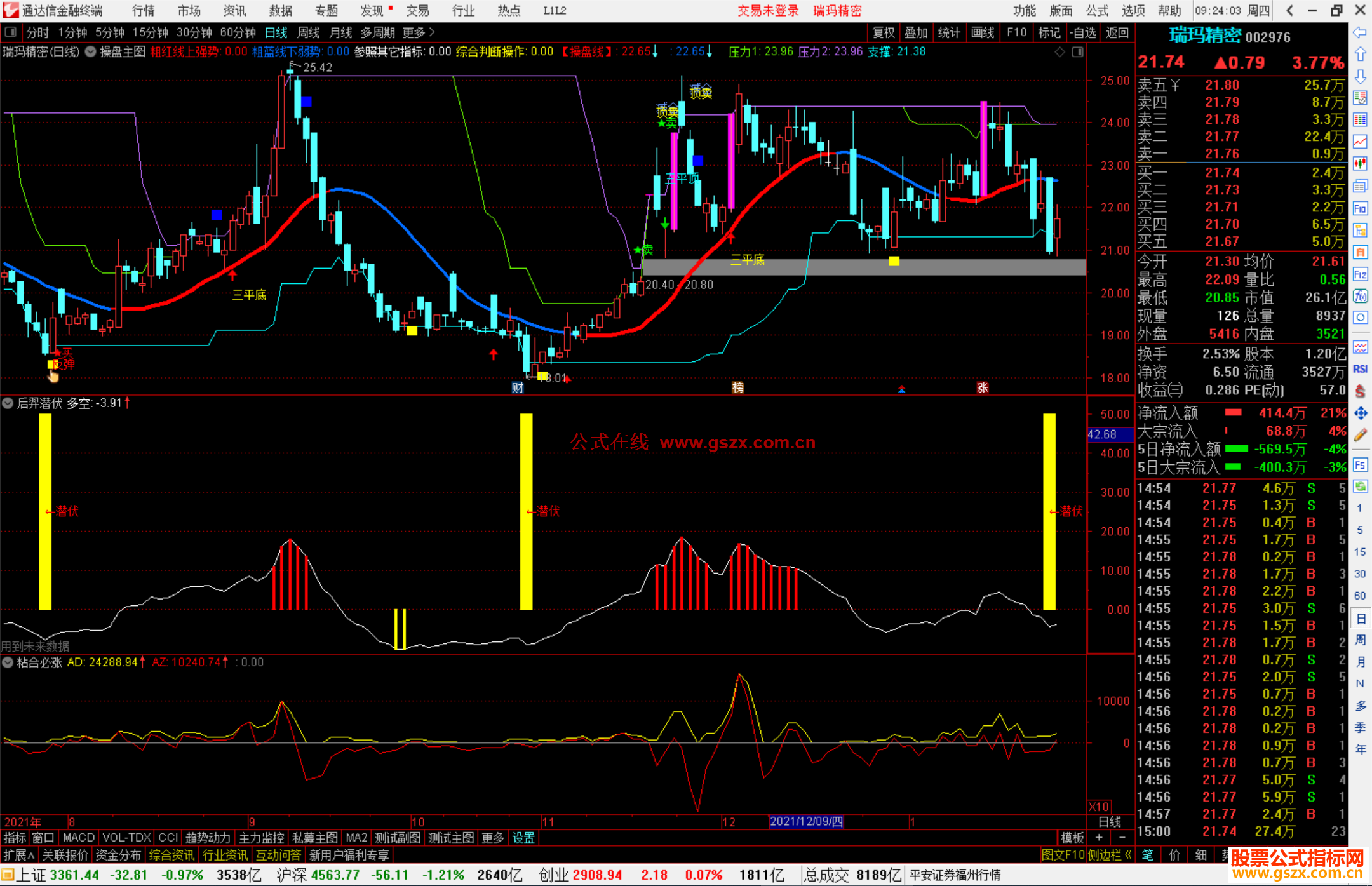The width and height of the screenshot is (1372, 886).
Task: Click the 叠加 overlay button
Action: pyautogui.click(x=916, y=32)
